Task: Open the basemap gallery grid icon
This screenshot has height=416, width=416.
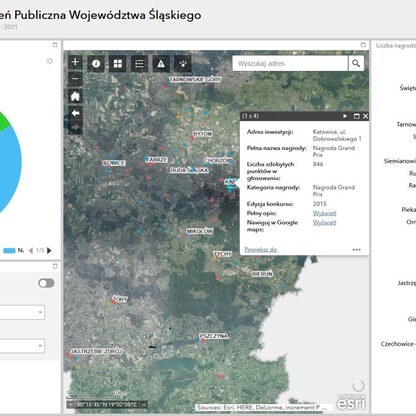Action: 118,64
